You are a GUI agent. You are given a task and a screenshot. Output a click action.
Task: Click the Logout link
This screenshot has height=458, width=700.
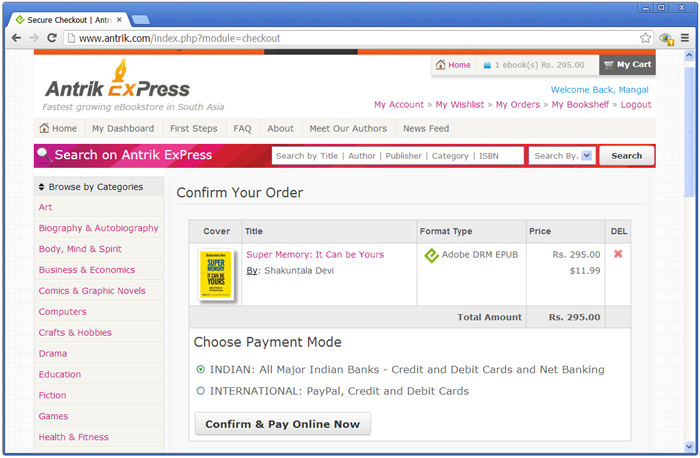coord(636,104)
